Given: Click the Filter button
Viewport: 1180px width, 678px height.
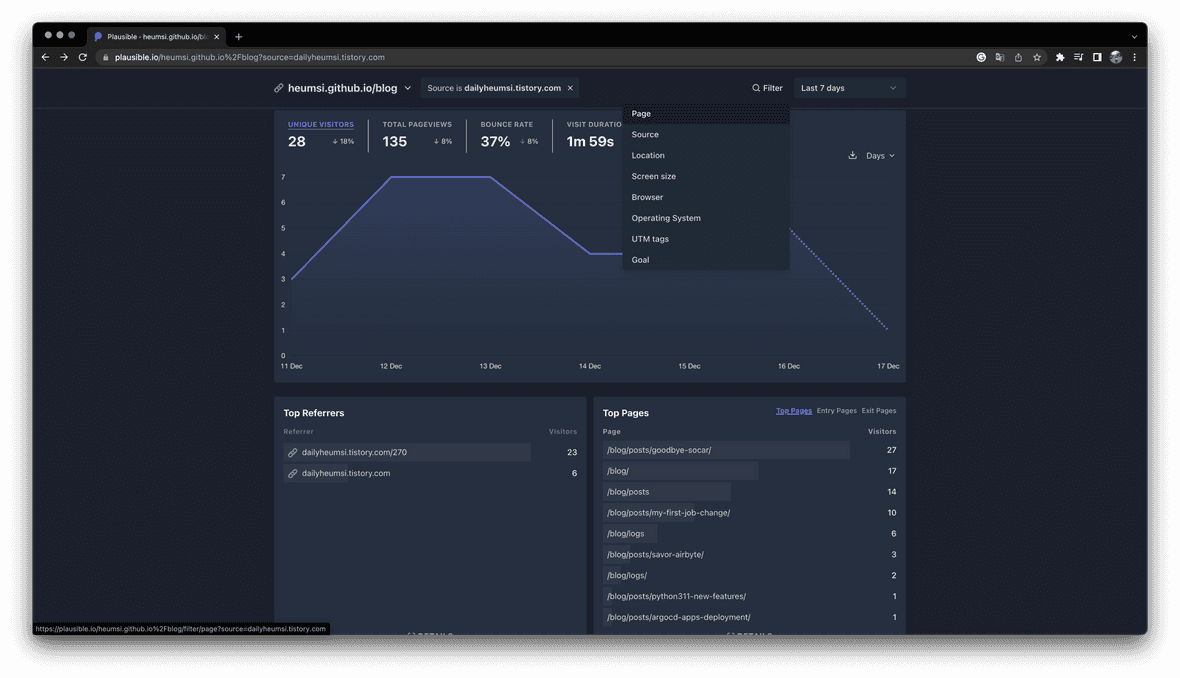Looking at the screenshot, I should (767, 88).
